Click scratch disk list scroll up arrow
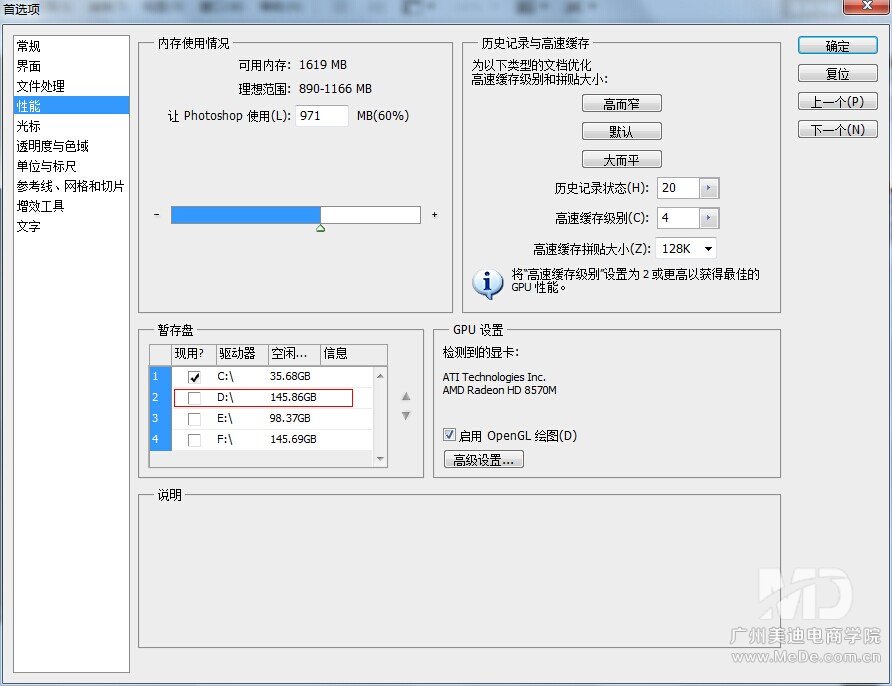Viewport: 892px width, 686px height. point(380,376)
